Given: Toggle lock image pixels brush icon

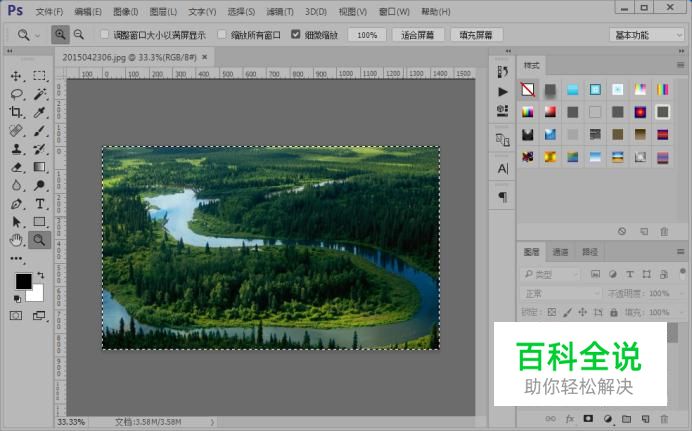Looking at the screenshot, I should coord(568,312).
